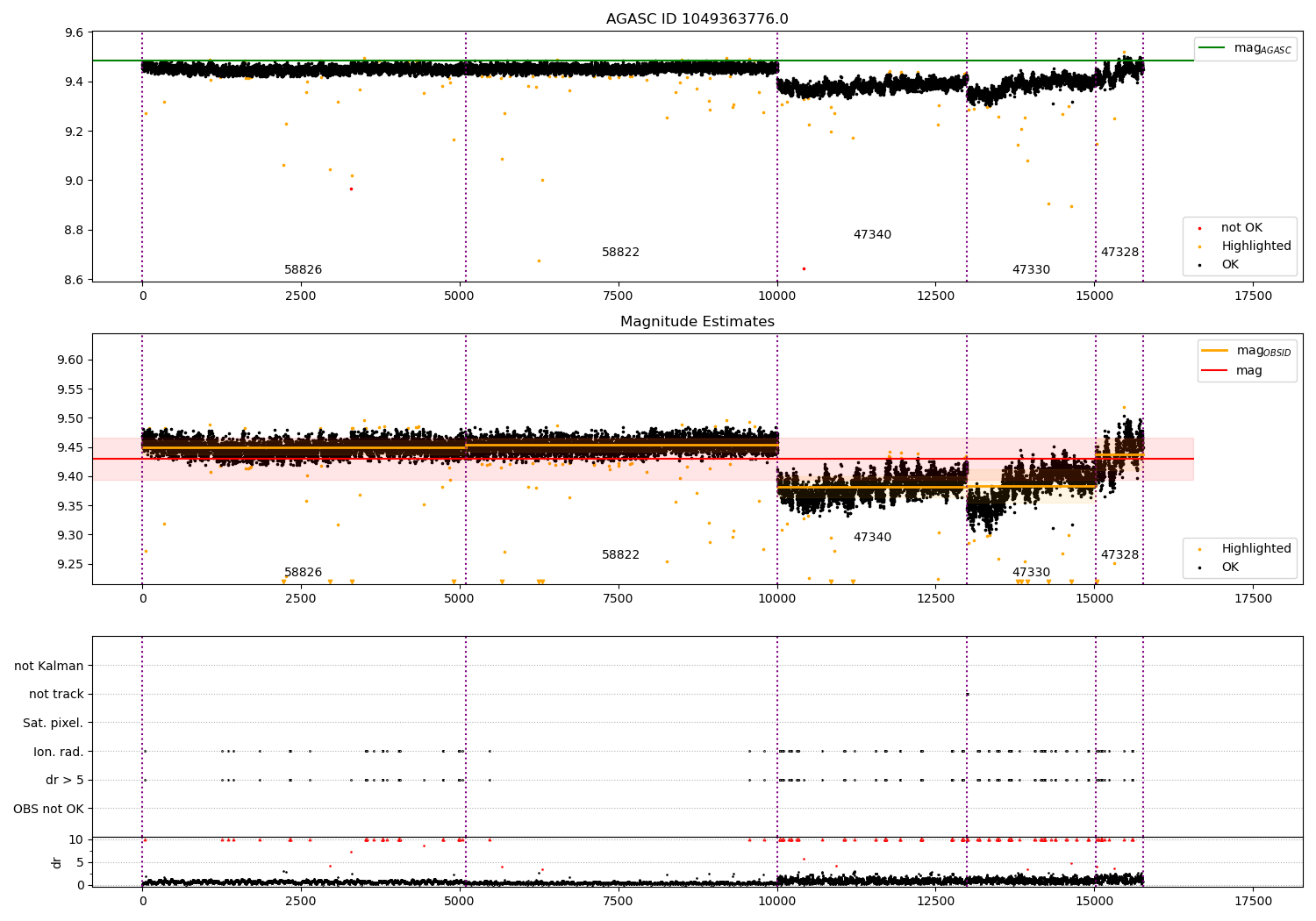Click the "9.35" y-tick of Magnitude Estimates plot

pyautogui.click(x=70, y=506)
